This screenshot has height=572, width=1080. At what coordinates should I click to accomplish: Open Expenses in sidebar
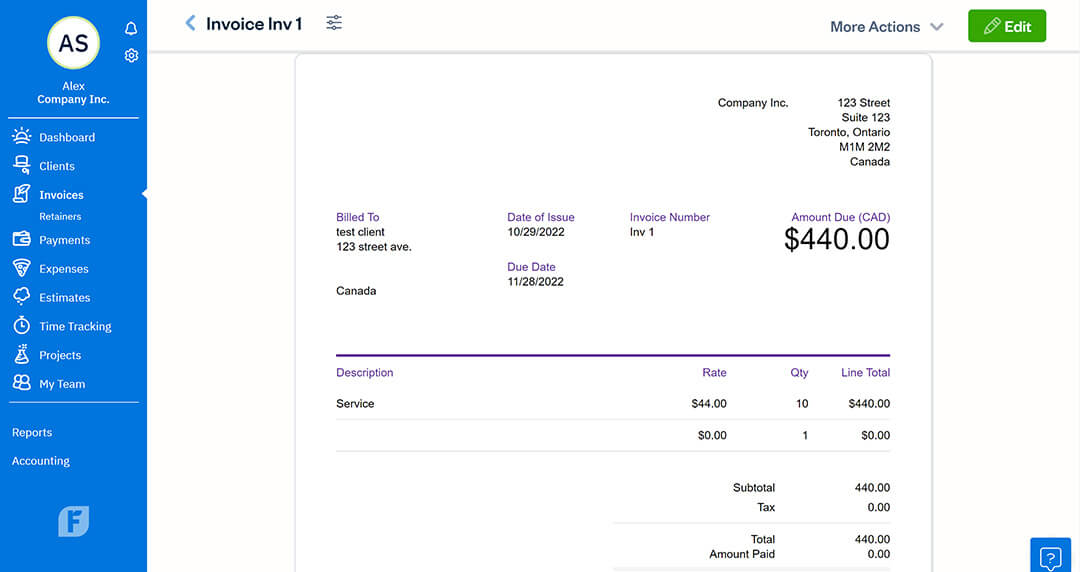pos(63,269)
